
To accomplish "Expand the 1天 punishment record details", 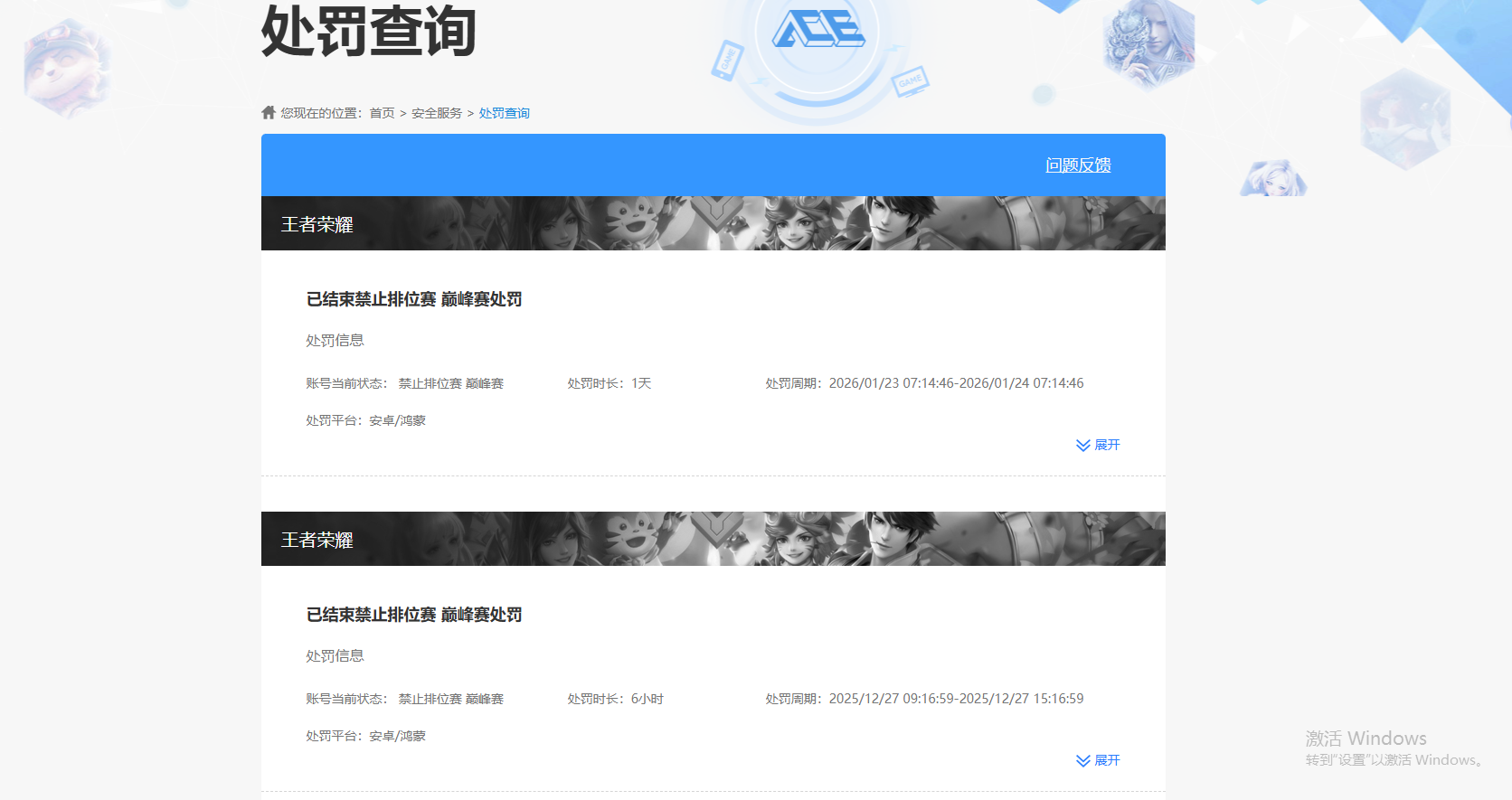I will pos(1098,445).
